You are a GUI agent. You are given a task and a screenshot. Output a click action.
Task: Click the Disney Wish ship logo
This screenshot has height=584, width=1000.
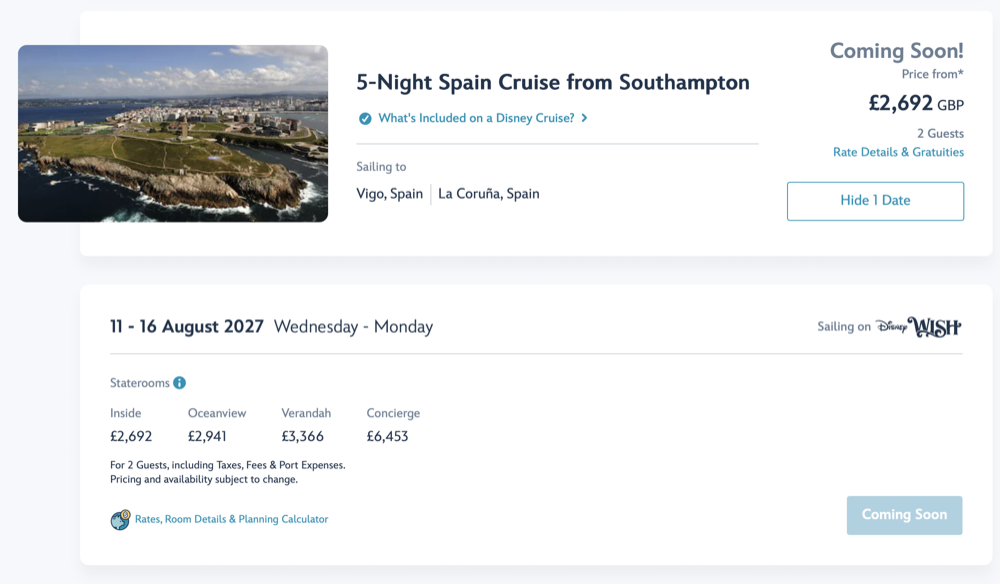(918, 327)
